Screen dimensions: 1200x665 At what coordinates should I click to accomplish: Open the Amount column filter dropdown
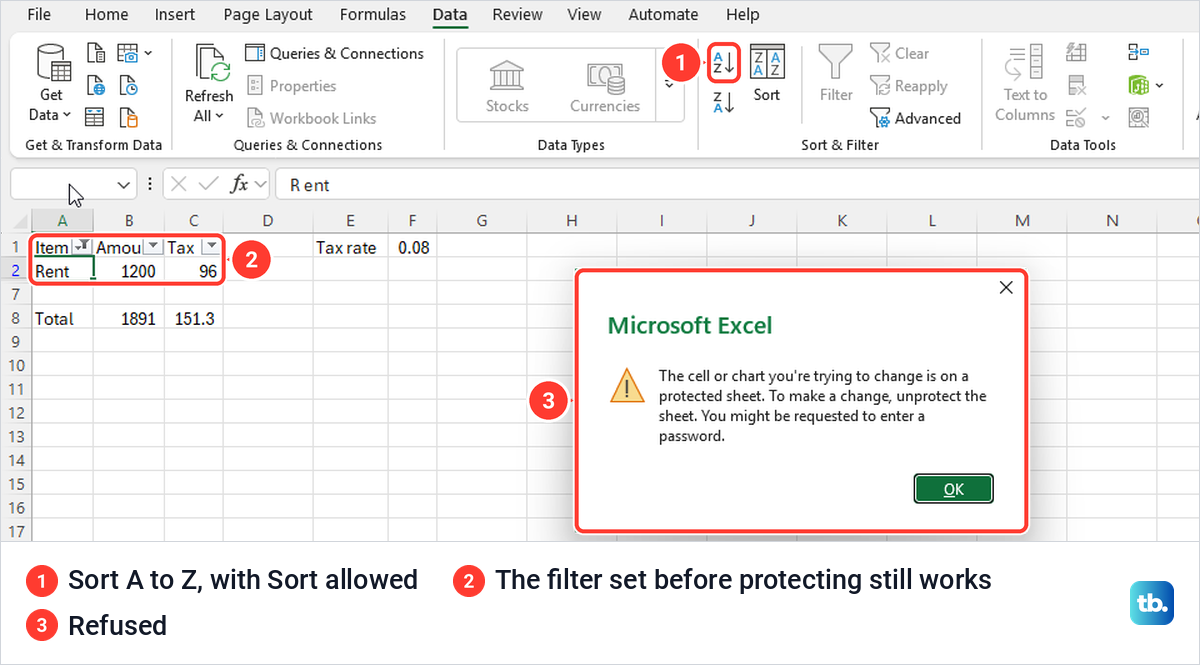(x=153, y=247)
